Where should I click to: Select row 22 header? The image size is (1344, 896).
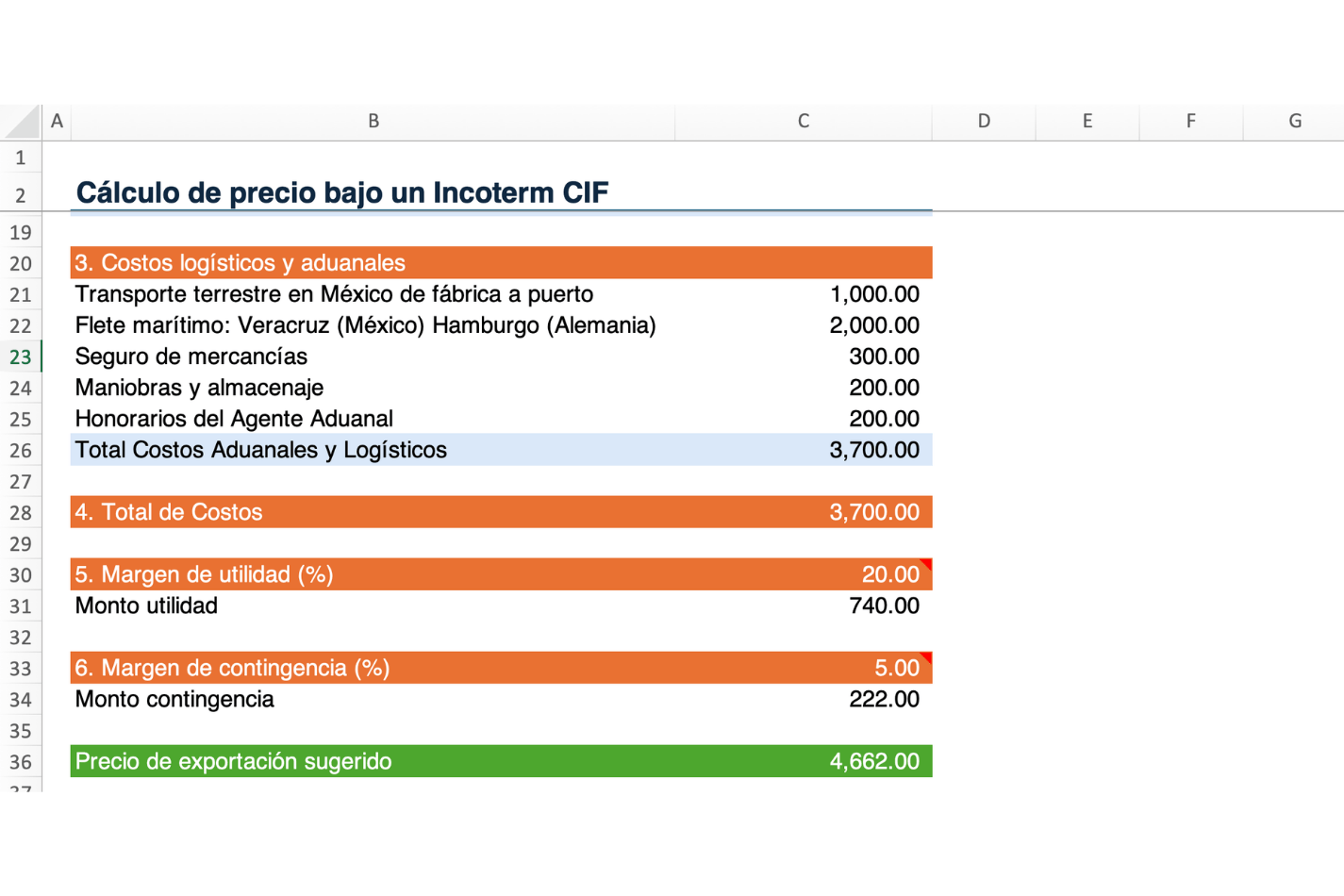pos(21,325)
